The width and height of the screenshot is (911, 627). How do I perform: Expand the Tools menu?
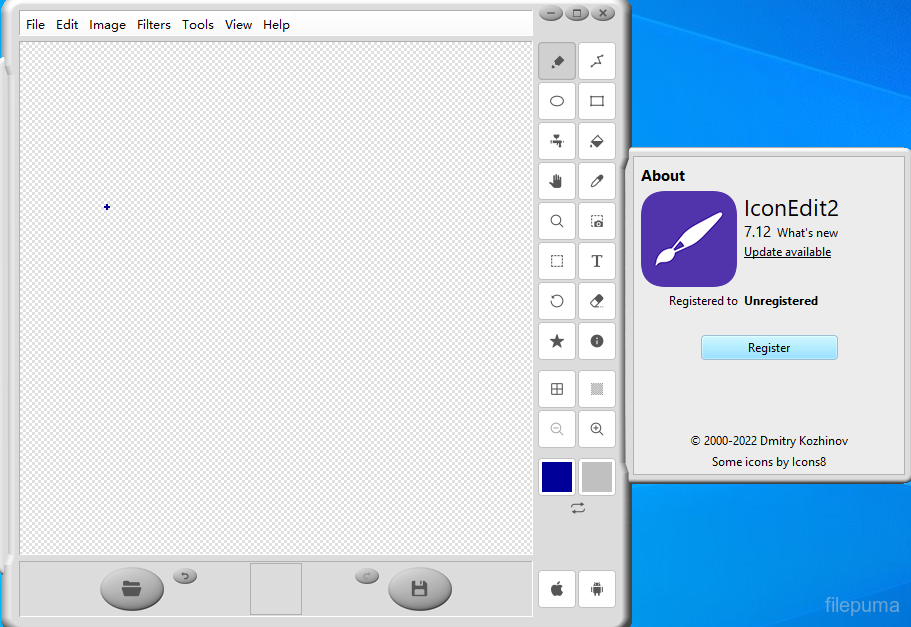(198, 25)
